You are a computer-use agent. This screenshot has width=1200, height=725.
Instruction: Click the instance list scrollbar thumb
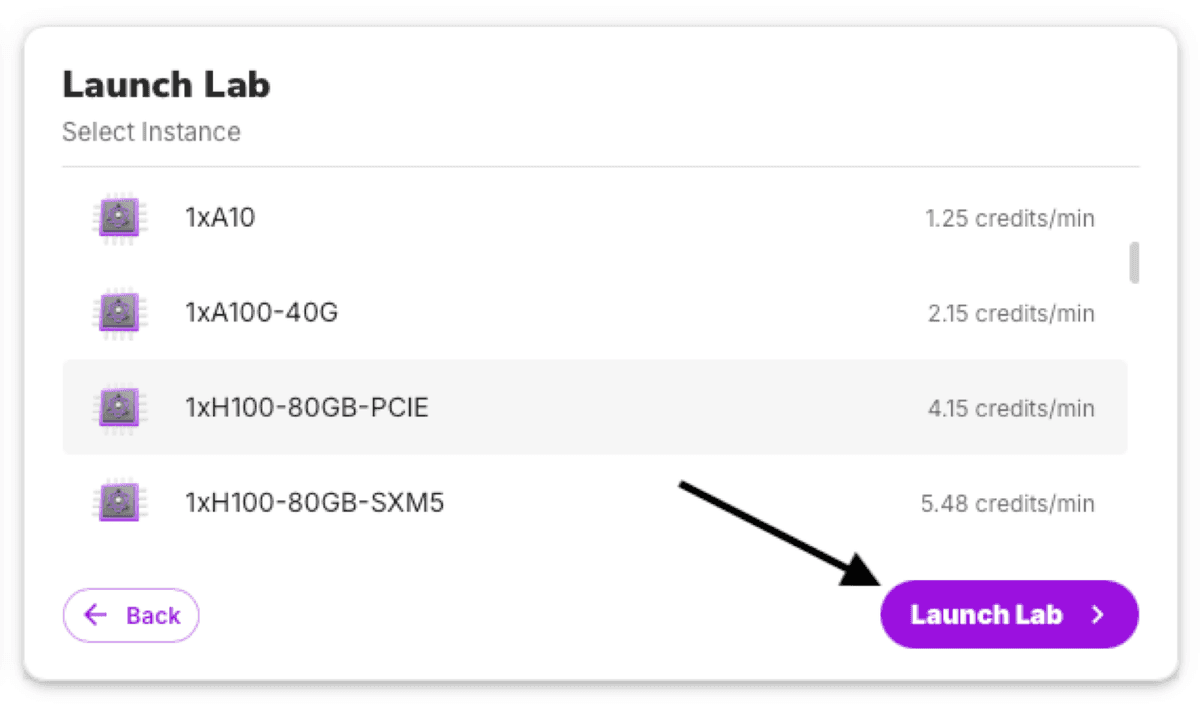(x=1134, y=262)
